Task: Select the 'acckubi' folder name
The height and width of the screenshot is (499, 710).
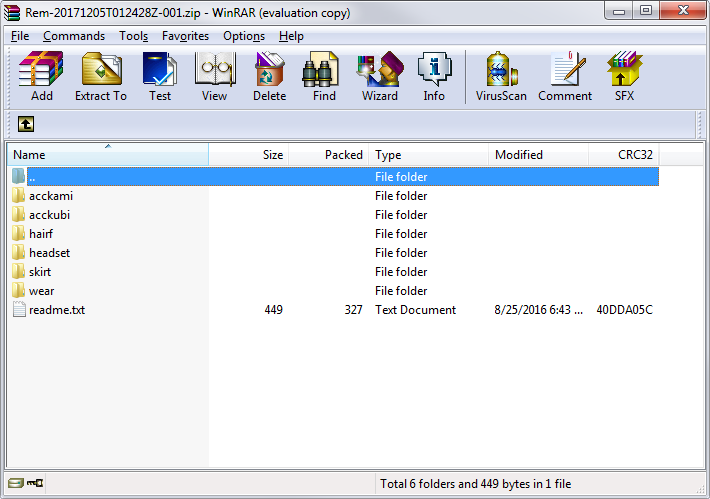Action: pyautogui.click(x=49, y=215)
